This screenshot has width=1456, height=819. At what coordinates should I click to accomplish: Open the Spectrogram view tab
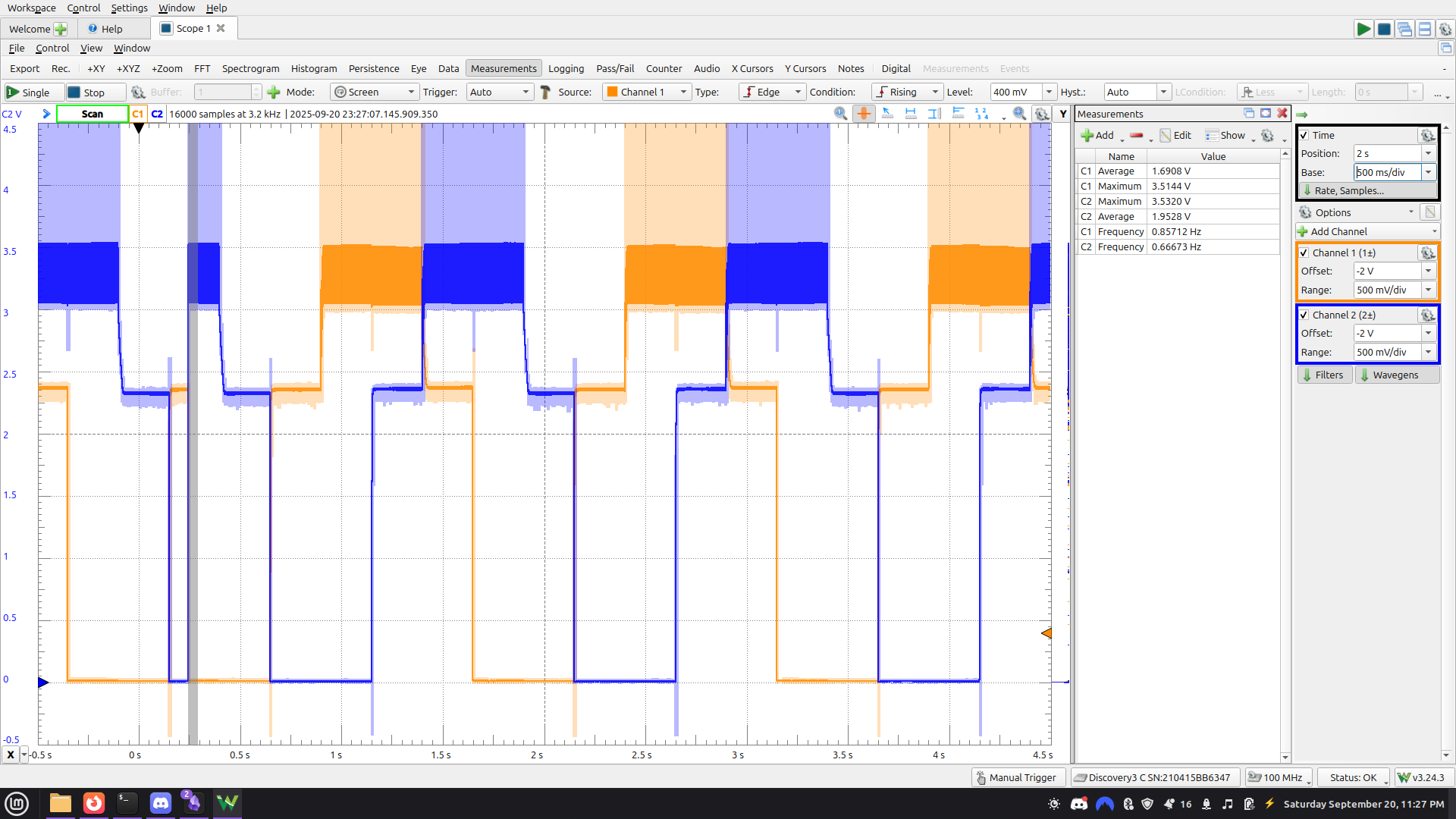pos(250,68)
